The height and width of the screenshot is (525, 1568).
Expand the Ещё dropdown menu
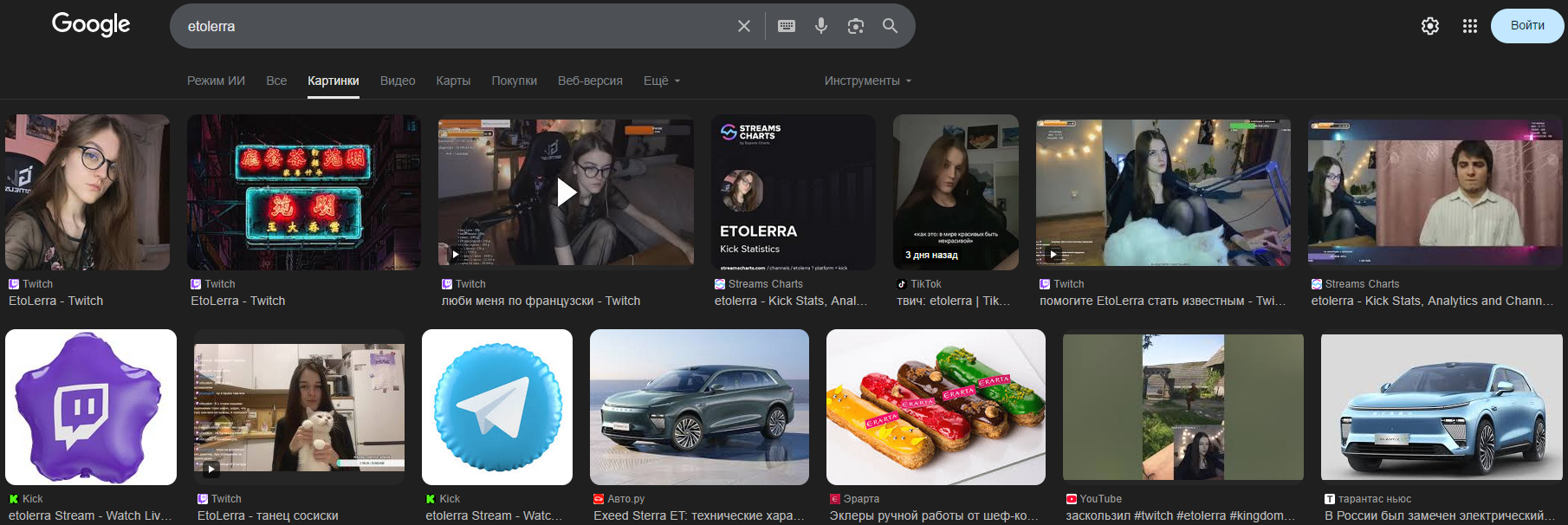point(662,81)
